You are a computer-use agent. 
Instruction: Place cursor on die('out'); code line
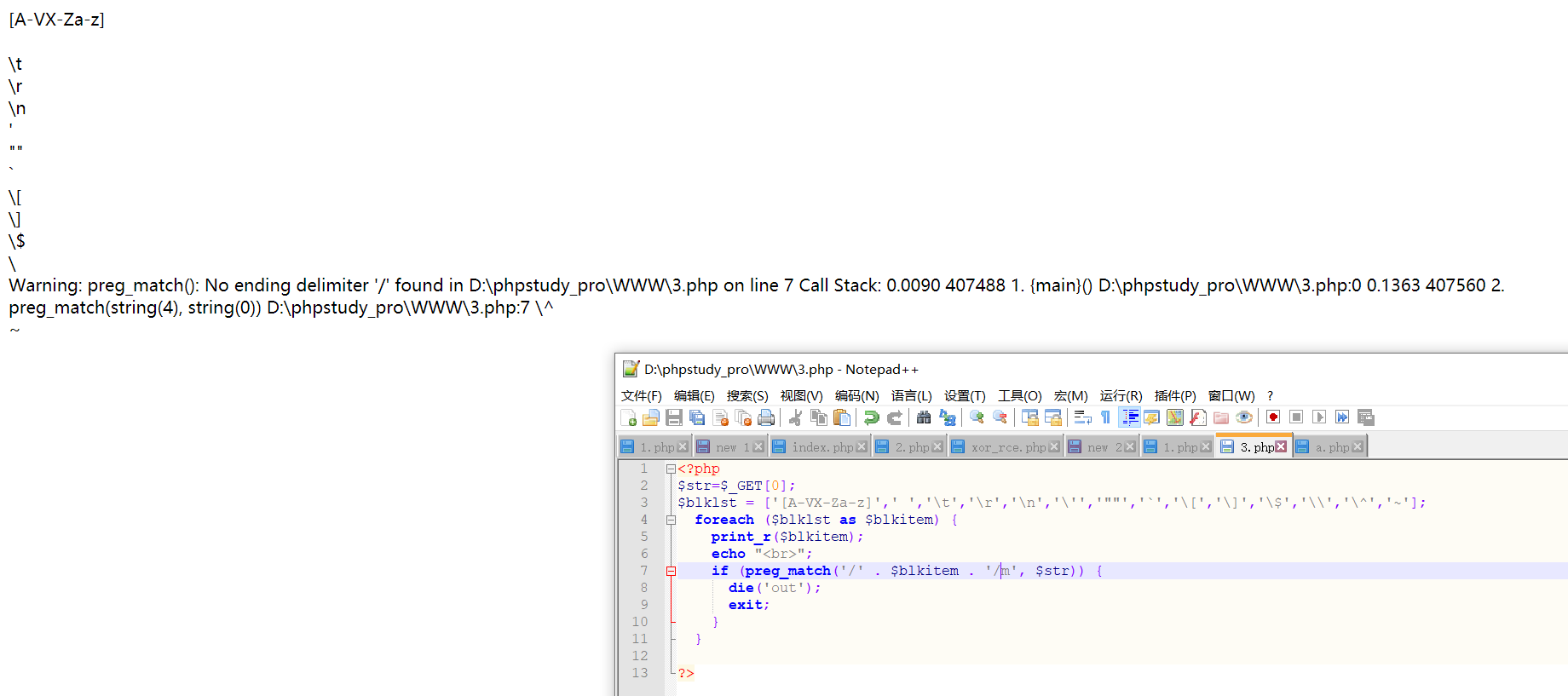pos(775,588)
